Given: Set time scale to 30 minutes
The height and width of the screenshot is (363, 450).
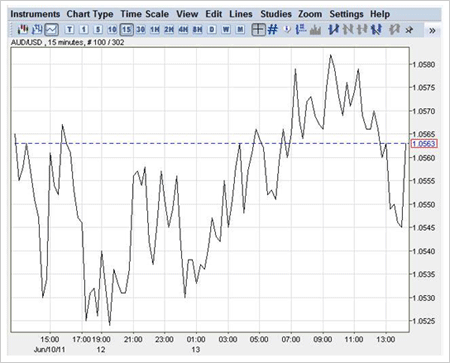Looking at the screenshot, I should point(141,30).
